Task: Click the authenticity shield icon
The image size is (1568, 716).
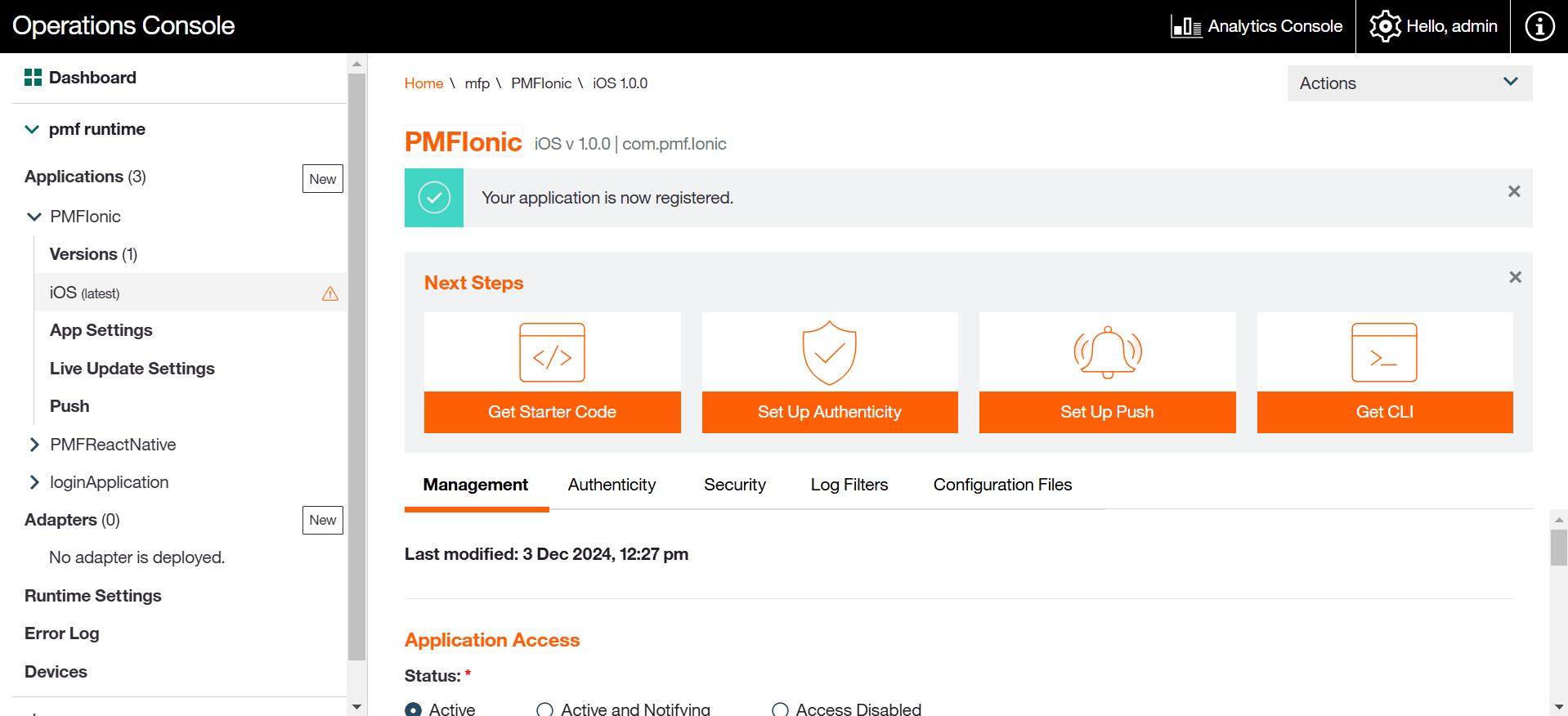Action: pyautogui.click(x=829, y=352)
